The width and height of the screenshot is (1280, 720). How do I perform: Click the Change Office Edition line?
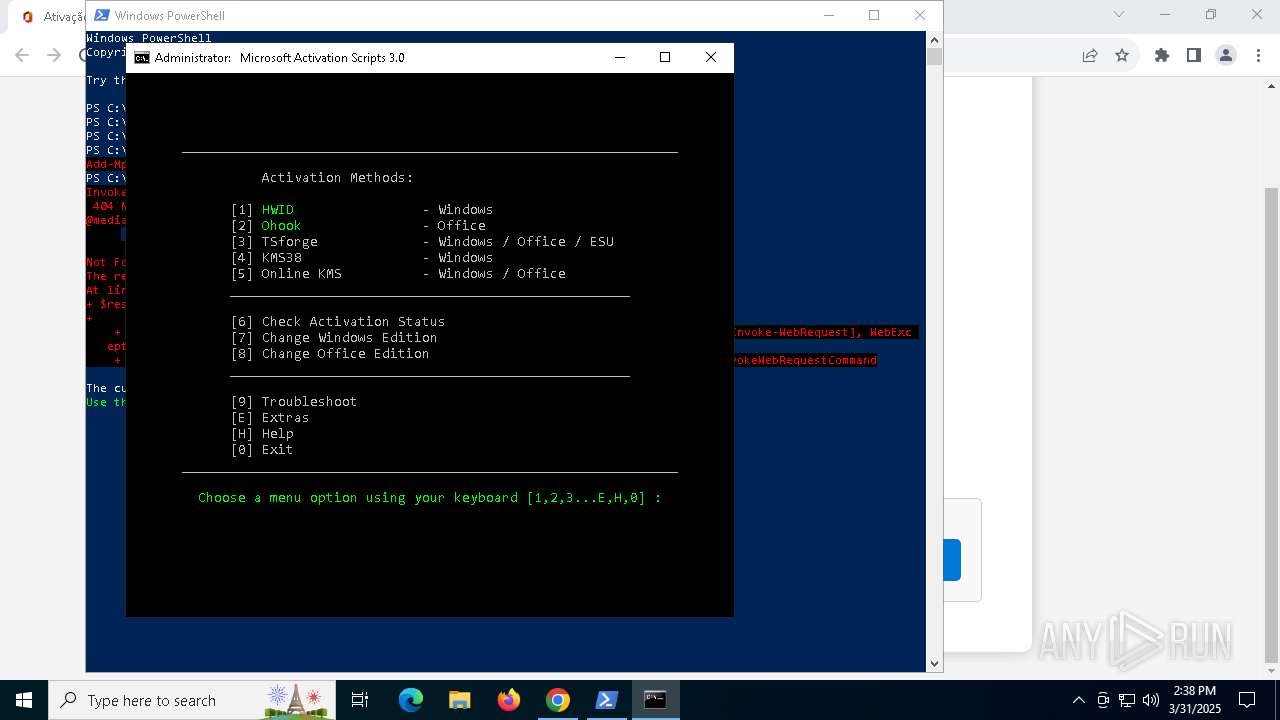coord(330,354)
